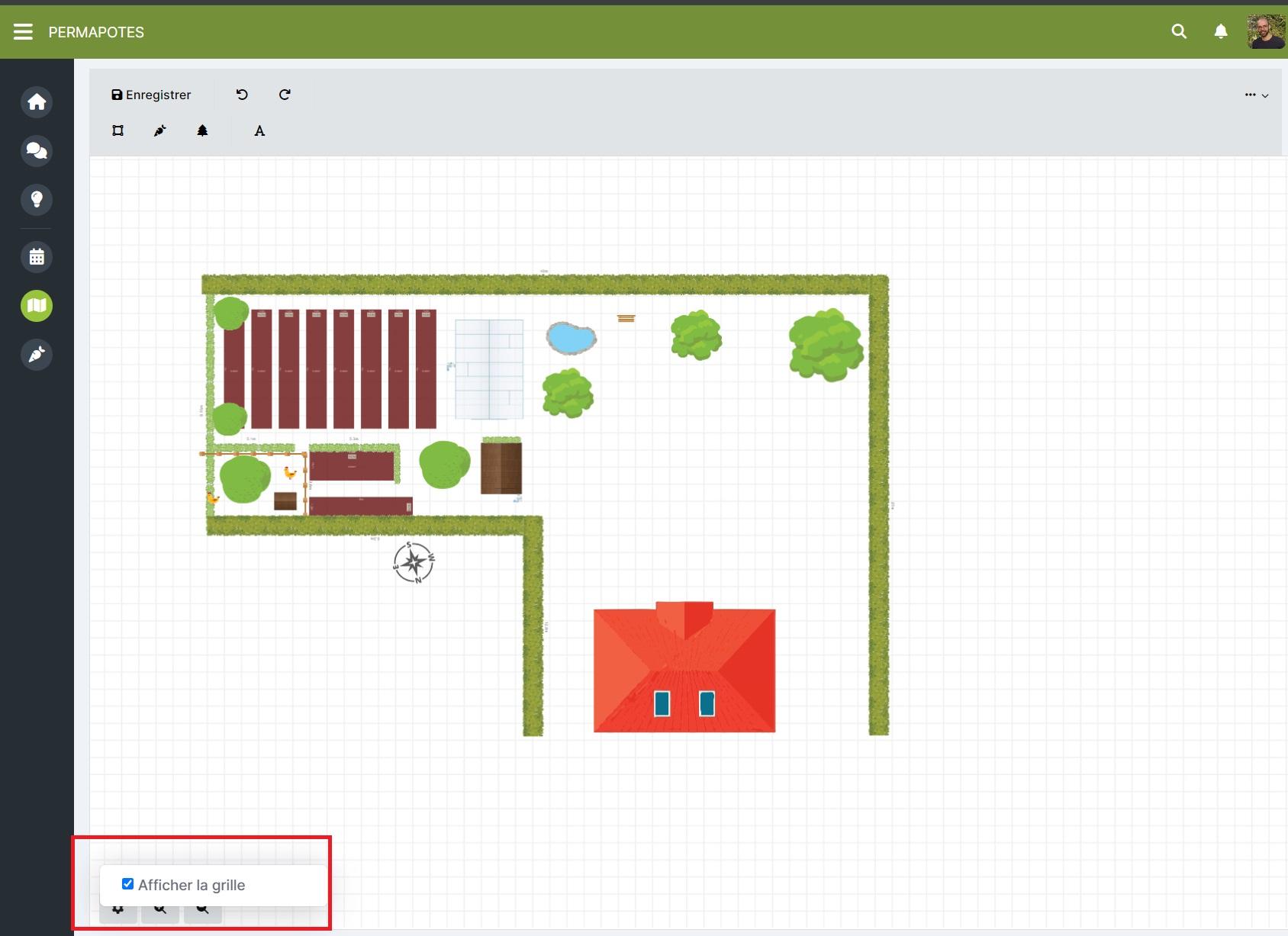
Task: Open the calendar in sidebar
Action: tap(37, 257)
